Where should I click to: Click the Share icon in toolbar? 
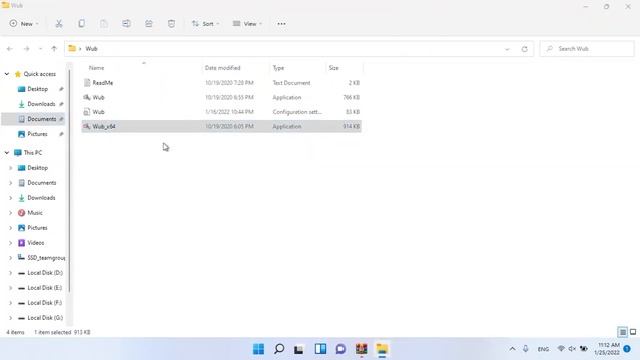[149, 24]
